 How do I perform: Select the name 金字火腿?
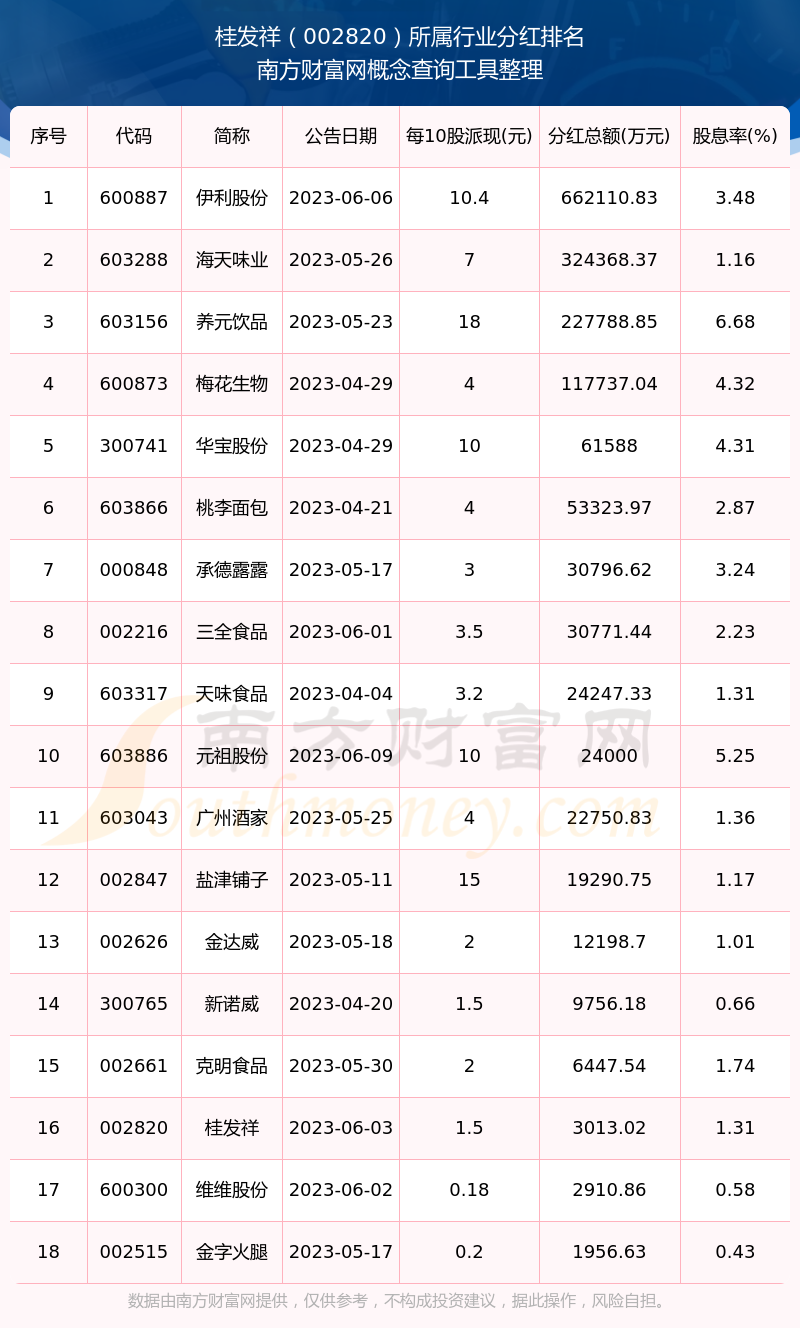tap(232, 1252)
